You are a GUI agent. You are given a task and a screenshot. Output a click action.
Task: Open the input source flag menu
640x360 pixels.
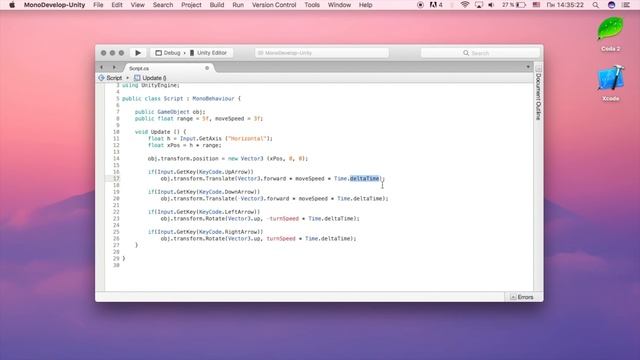(x=536, y=5)
